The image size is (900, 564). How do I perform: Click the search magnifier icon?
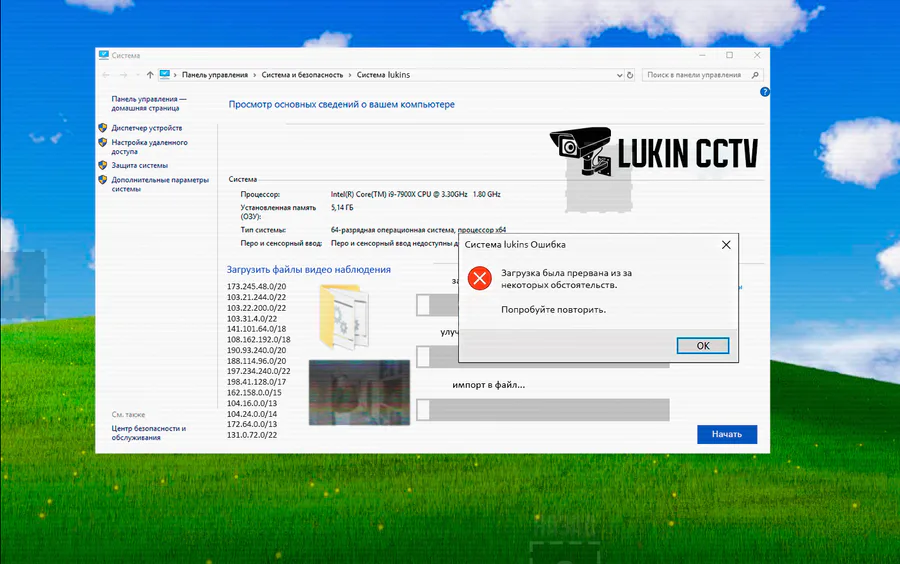(755, 75)
